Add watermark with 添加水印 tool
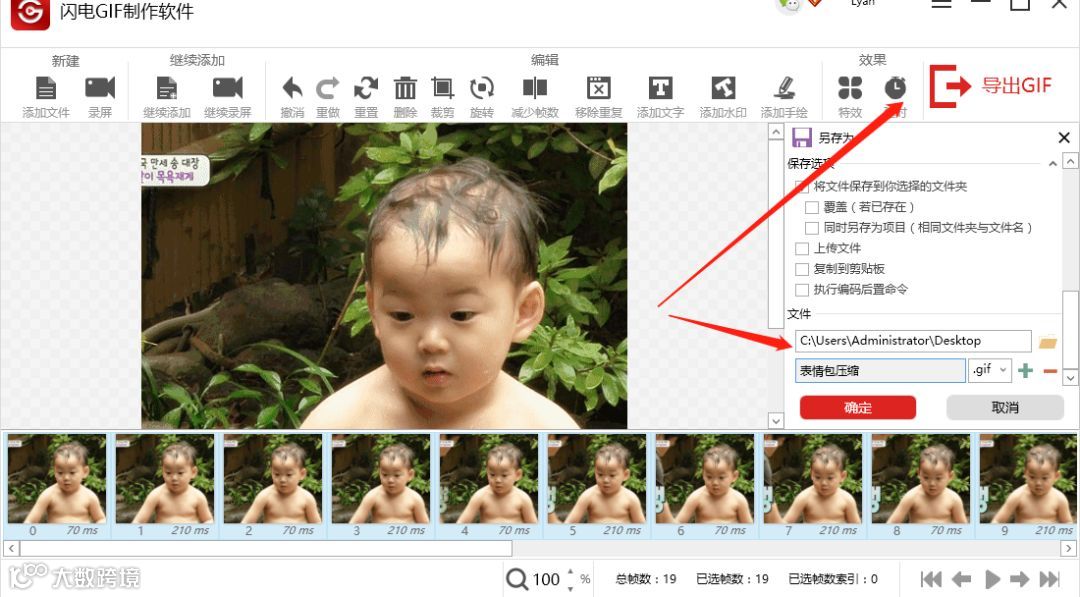This screenshot has width=1080, height=597. 723,88
